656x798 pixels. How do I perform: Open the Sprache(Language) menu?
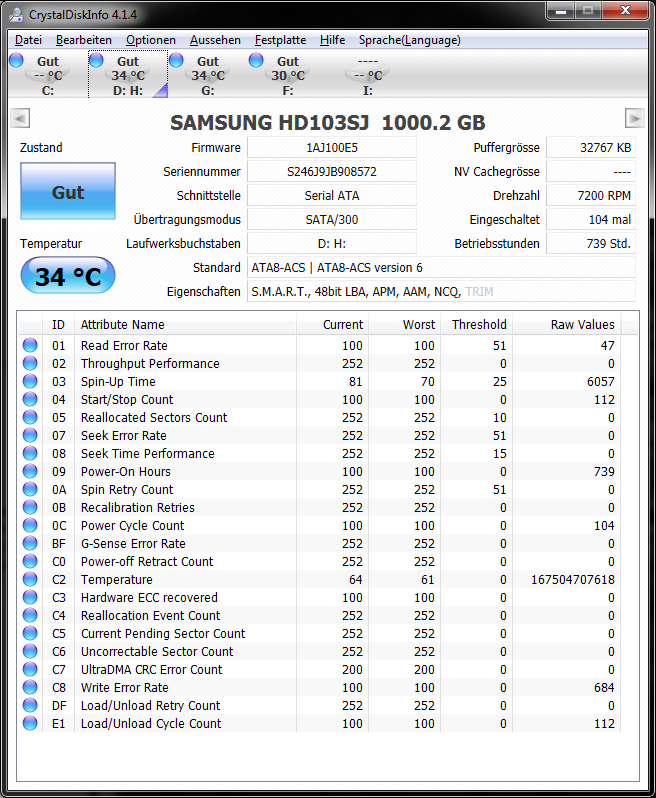[x=409, y=40]
